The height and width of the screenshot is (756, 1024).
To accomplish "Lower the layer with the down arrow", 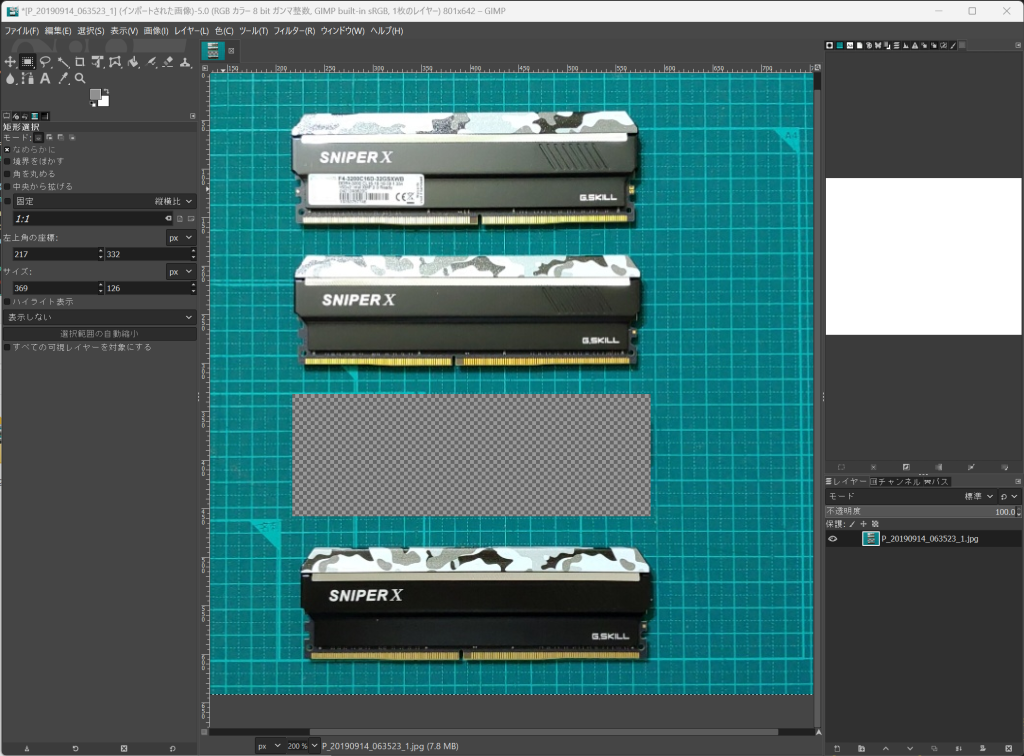I will [x=910, y=748].
